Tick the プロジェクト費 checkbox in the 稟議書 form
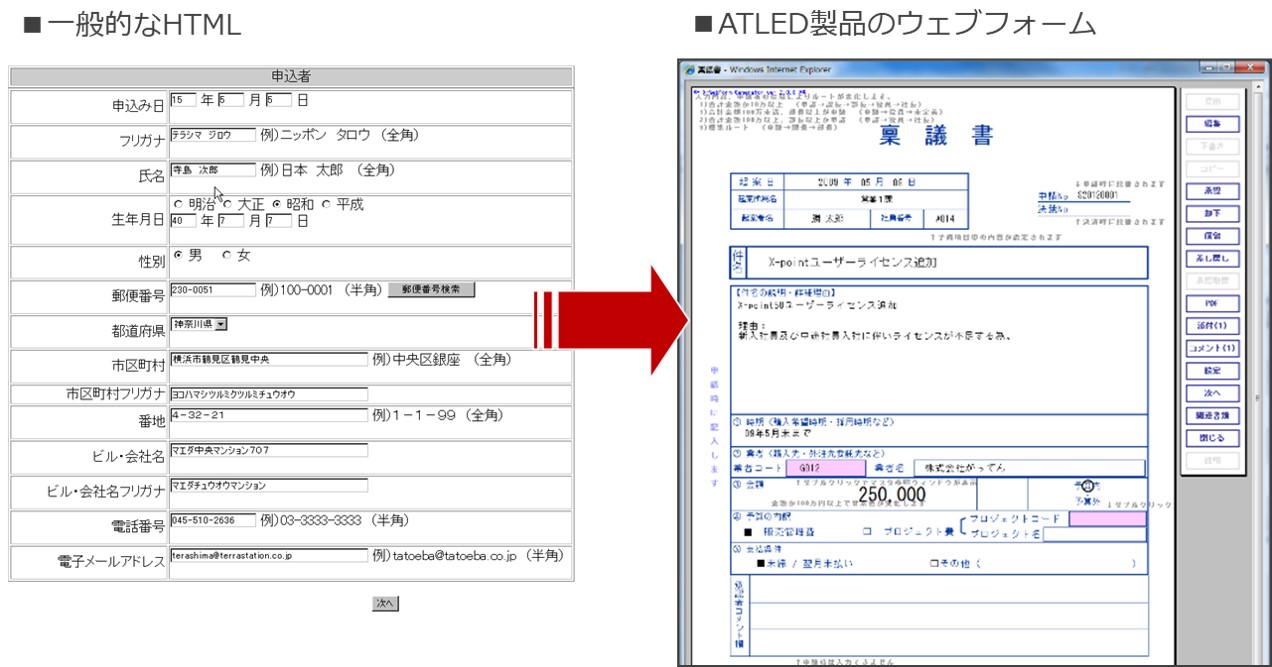Image resolution: width=1272 pixels, height=667 pixels. tap(867, 533)
